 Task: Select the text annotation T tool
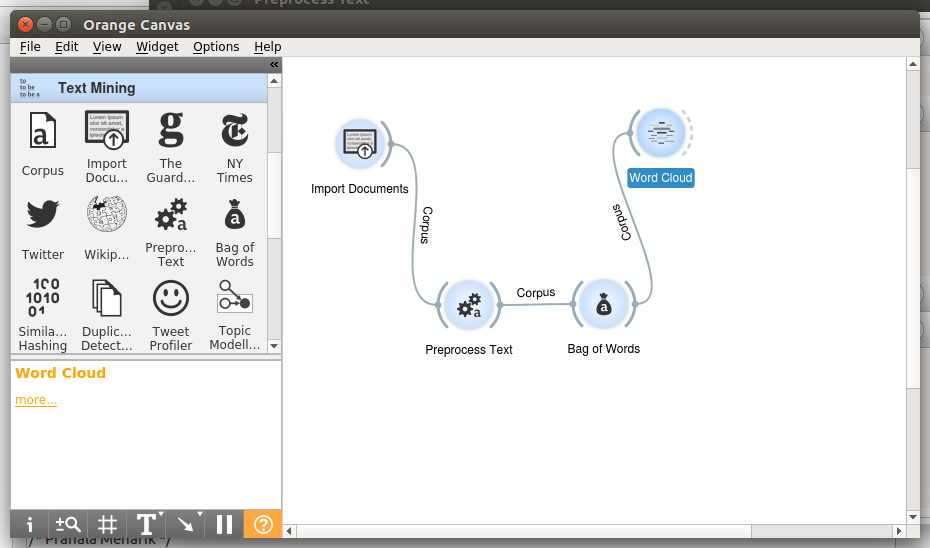click(x=145, y=524)
